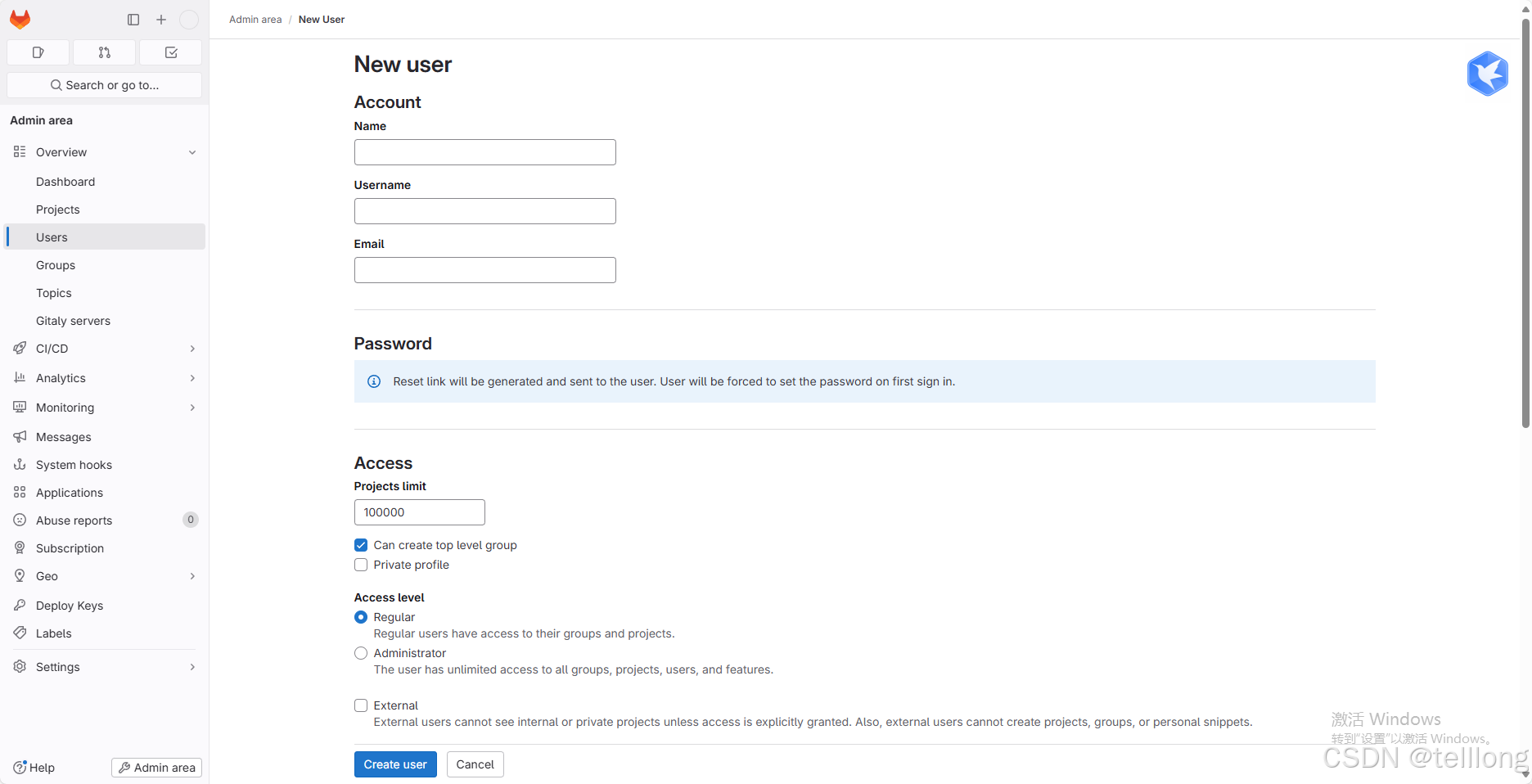Open Search or go to box
The height and width of the screenshot is (784, 1532).
point(105,85)
